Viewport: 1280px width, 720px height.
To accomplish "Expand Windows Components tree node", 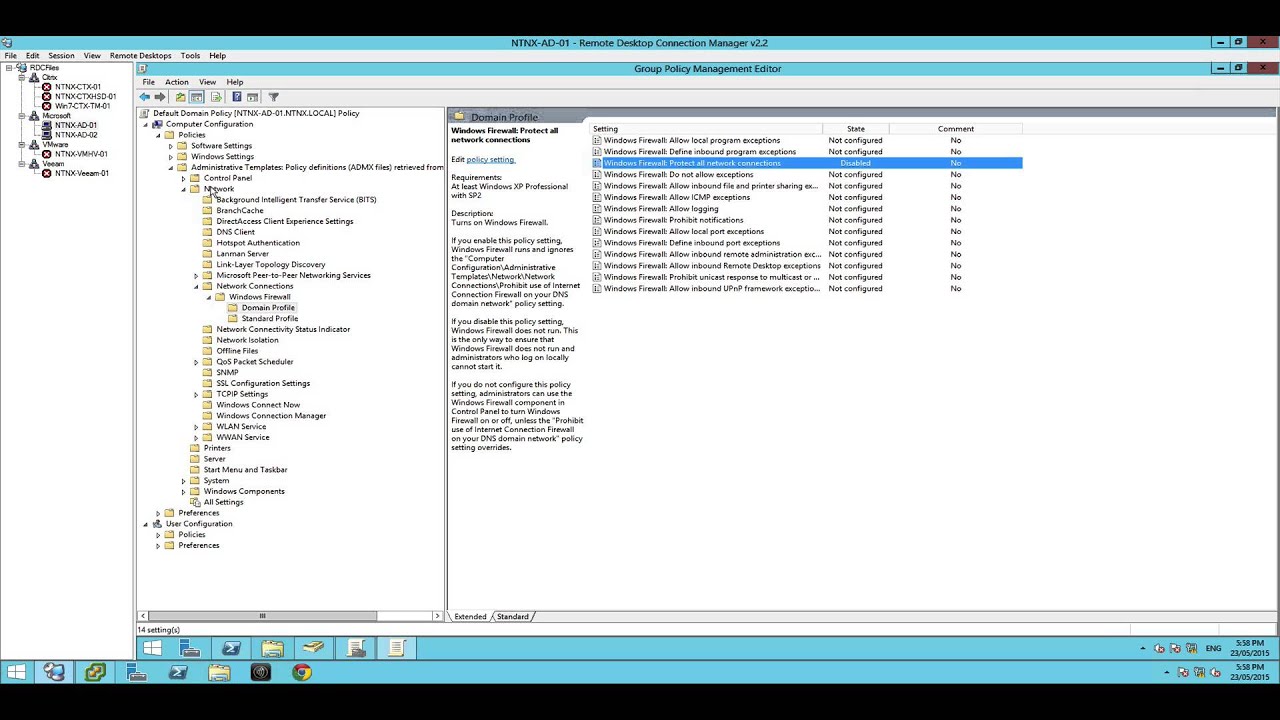I will tap(183, 491).
